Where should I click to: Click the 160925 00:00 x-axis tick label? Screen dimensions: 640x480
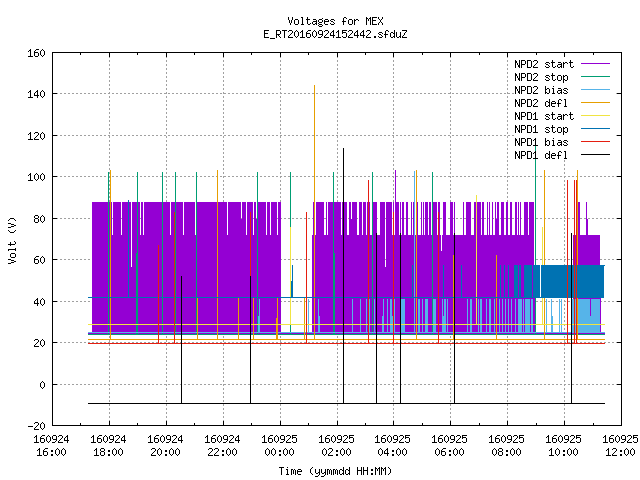click(x=279, y=446)
